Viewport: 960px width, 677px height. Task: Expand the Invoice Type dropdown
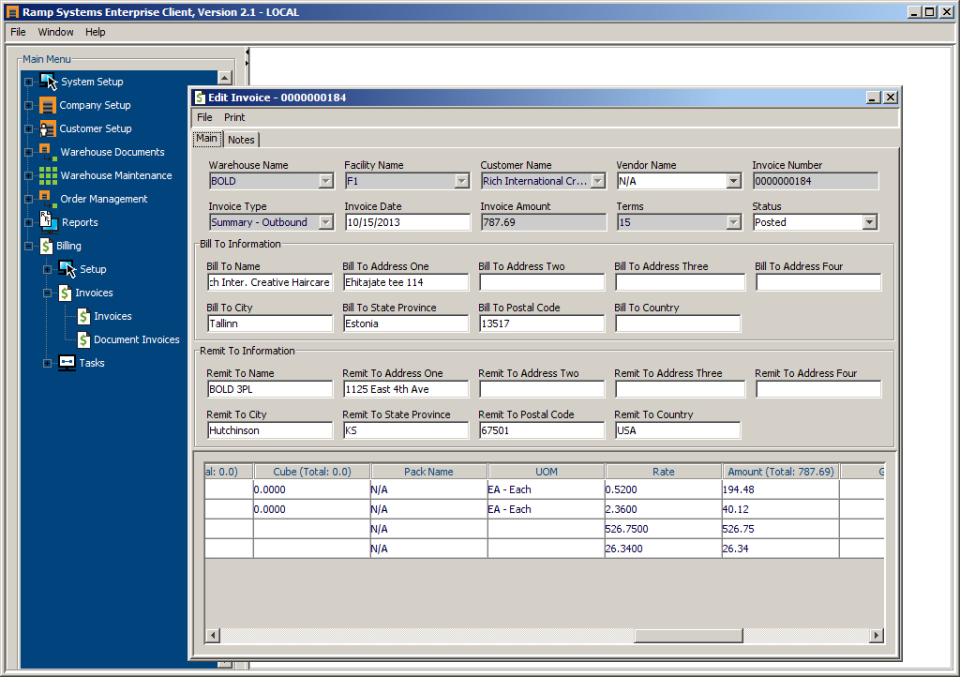(x=325, y=221)
